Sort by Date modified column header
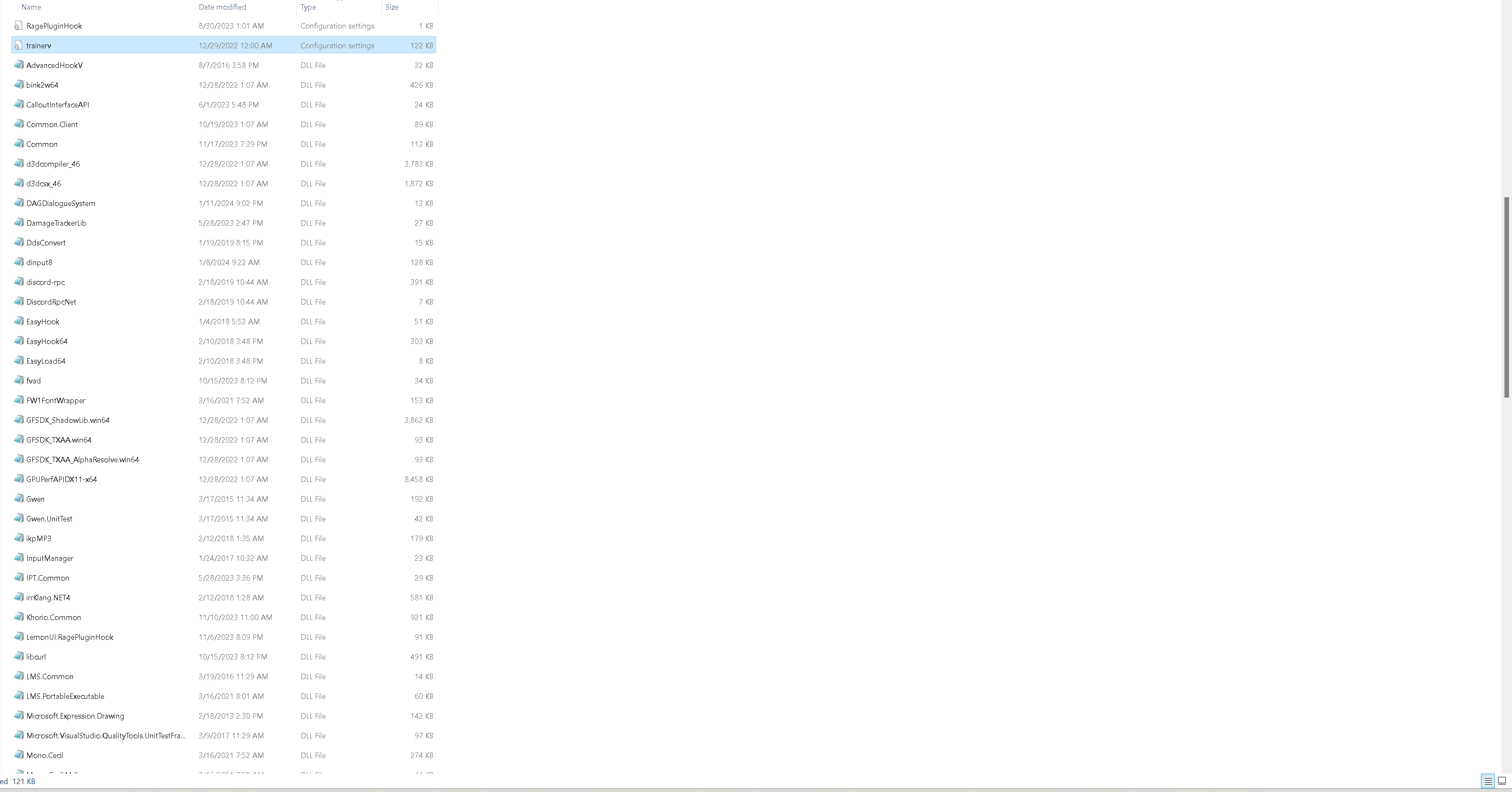Screen dimensions: 1512x792 [223, 7]
